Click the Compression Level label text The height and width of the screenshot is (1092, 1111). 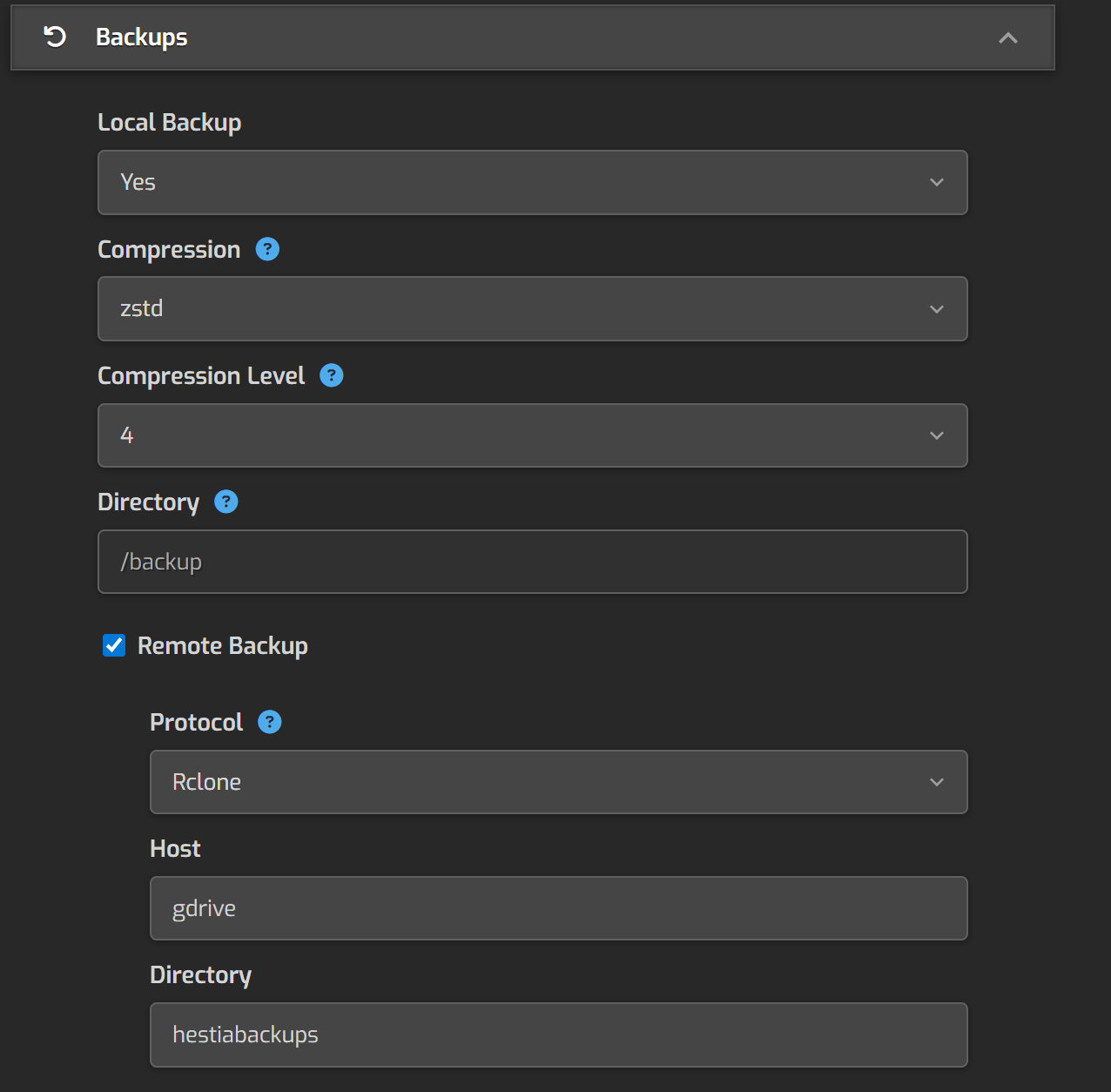pos(201,376)
